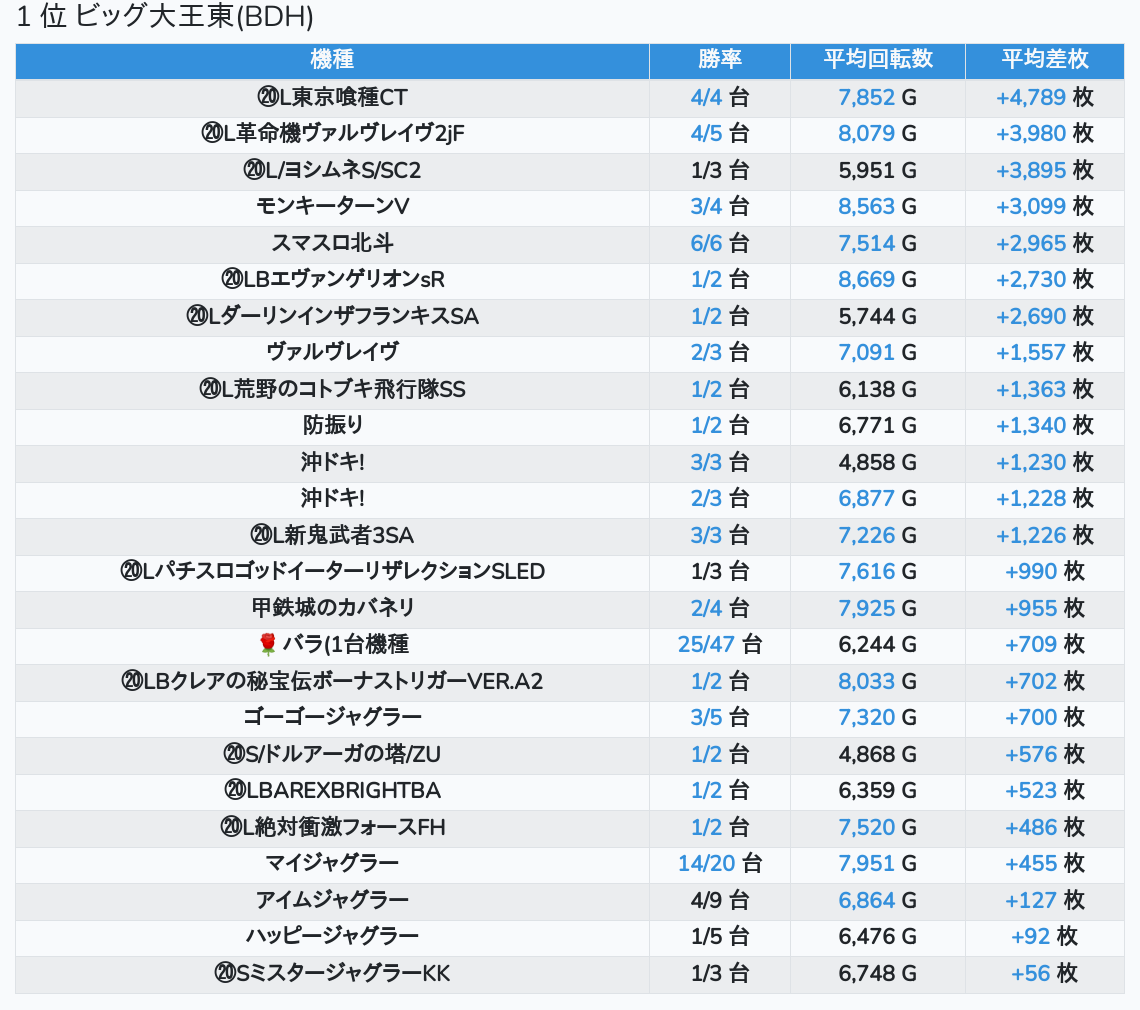Image resolution: width=1140 pixels, height=1010 pixels.
Task: Click the rose icon in the バラ row
Action: coord(267,645)
